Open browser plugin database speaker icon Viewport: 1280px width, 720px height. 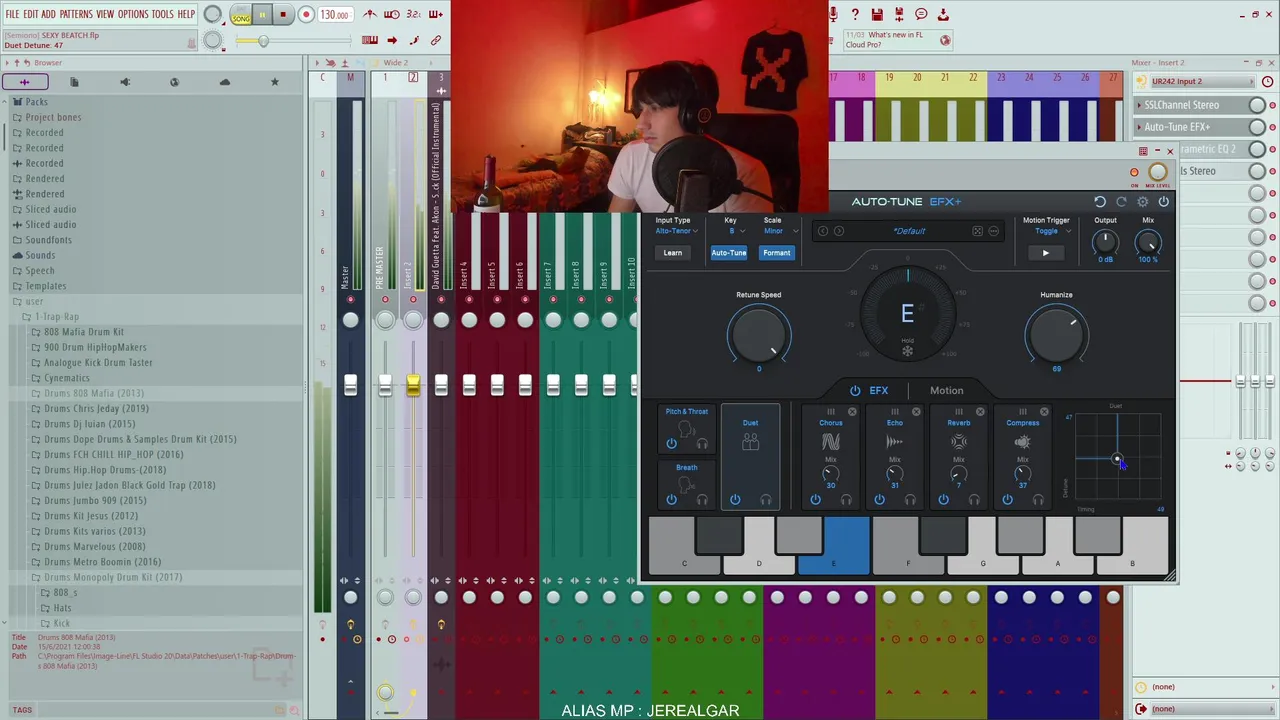tap(124, 82)
